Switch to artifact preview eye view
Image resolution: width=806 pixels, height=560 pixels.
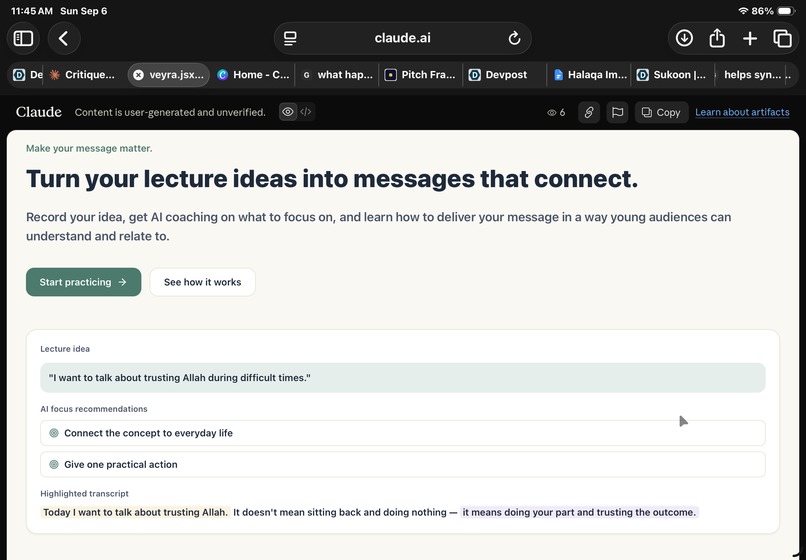coord(288,112)
